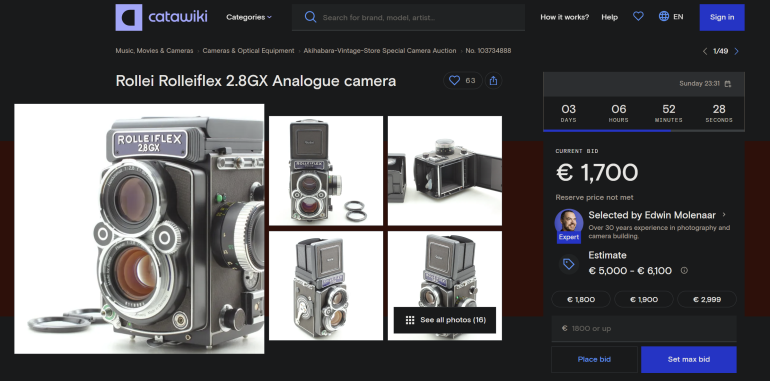
Task: Add auction end to calendar icon
Action: (x=728, y=83)
